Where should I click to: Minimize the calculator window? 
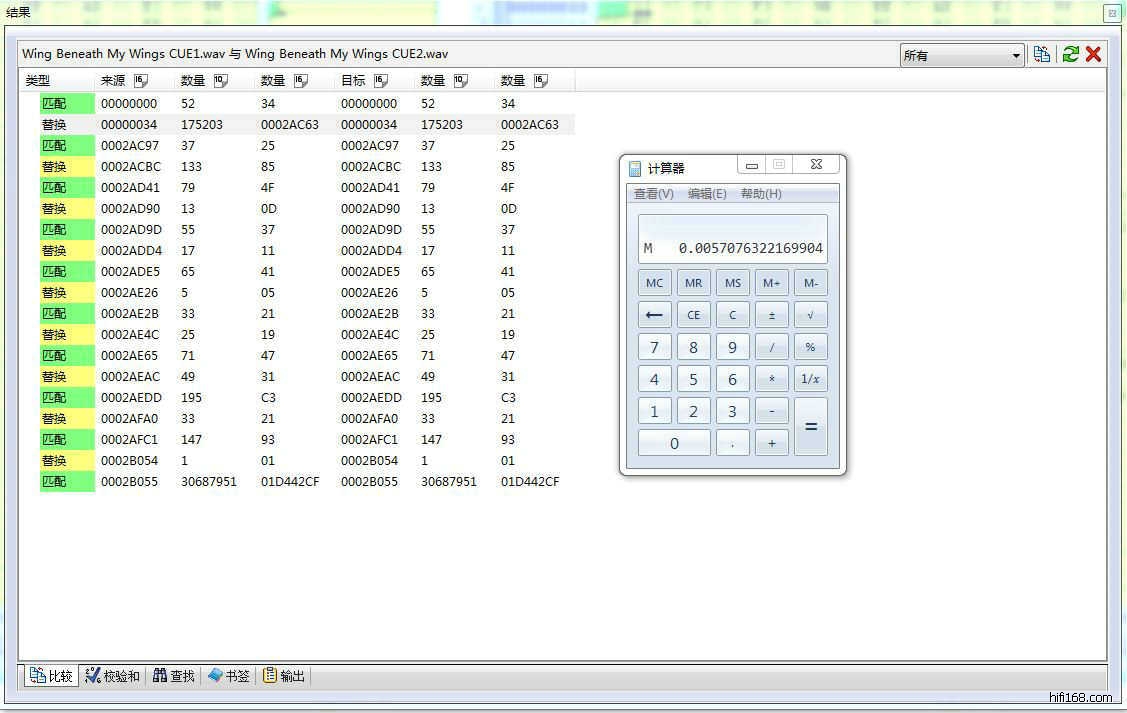[752, 165]
